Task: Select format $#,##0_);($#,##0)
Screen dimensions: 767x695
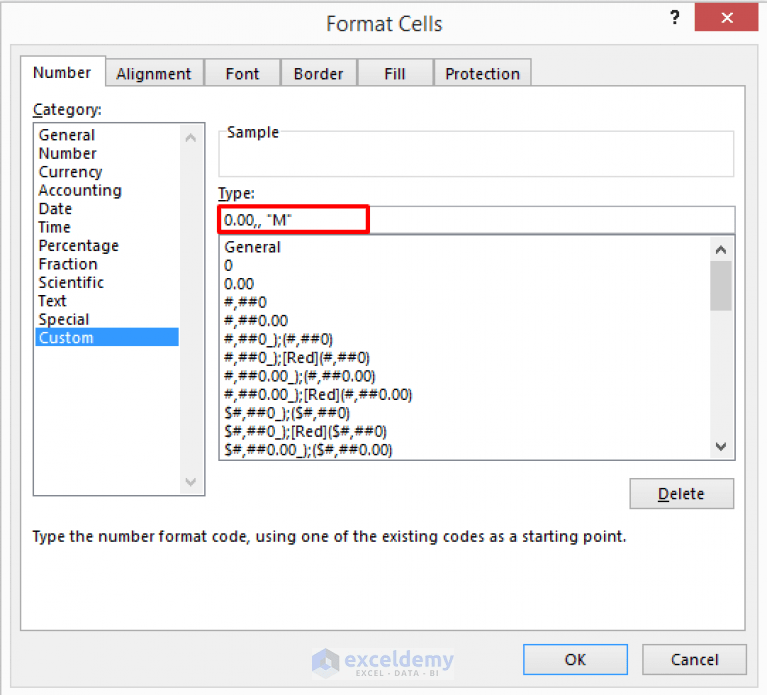Action: click(465, 413)
